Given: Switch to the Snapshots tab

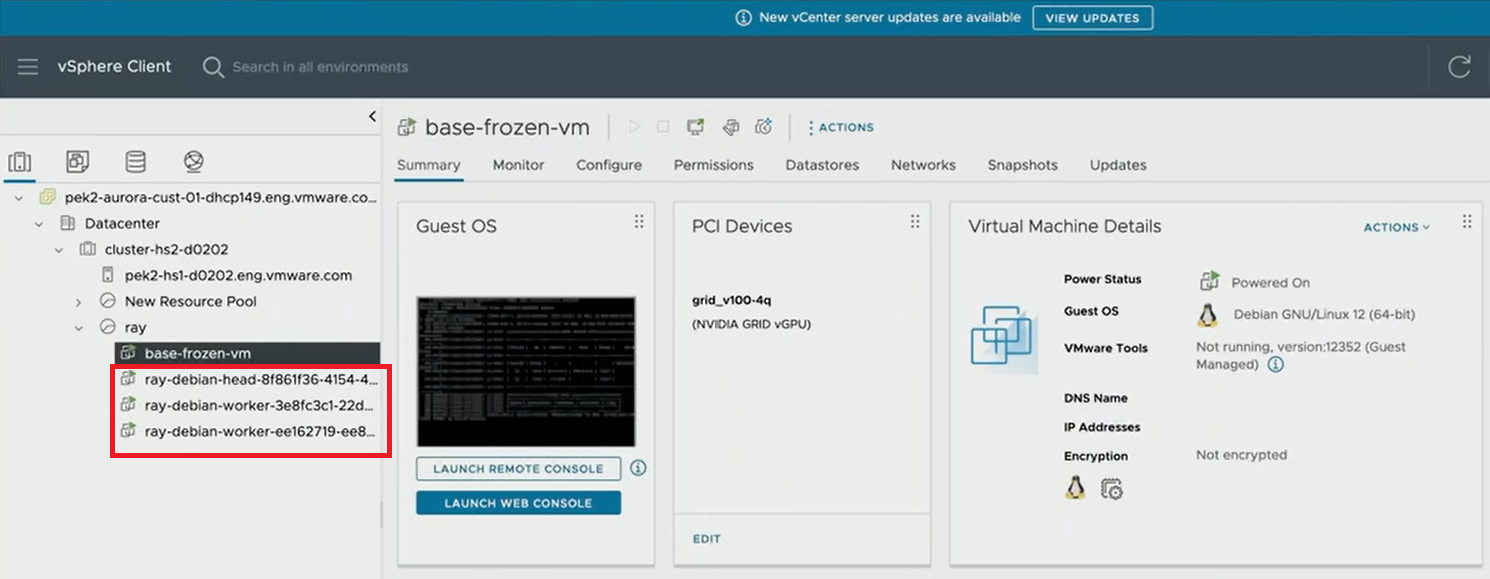Looking at the screenshot, I should coord(1022,165).
